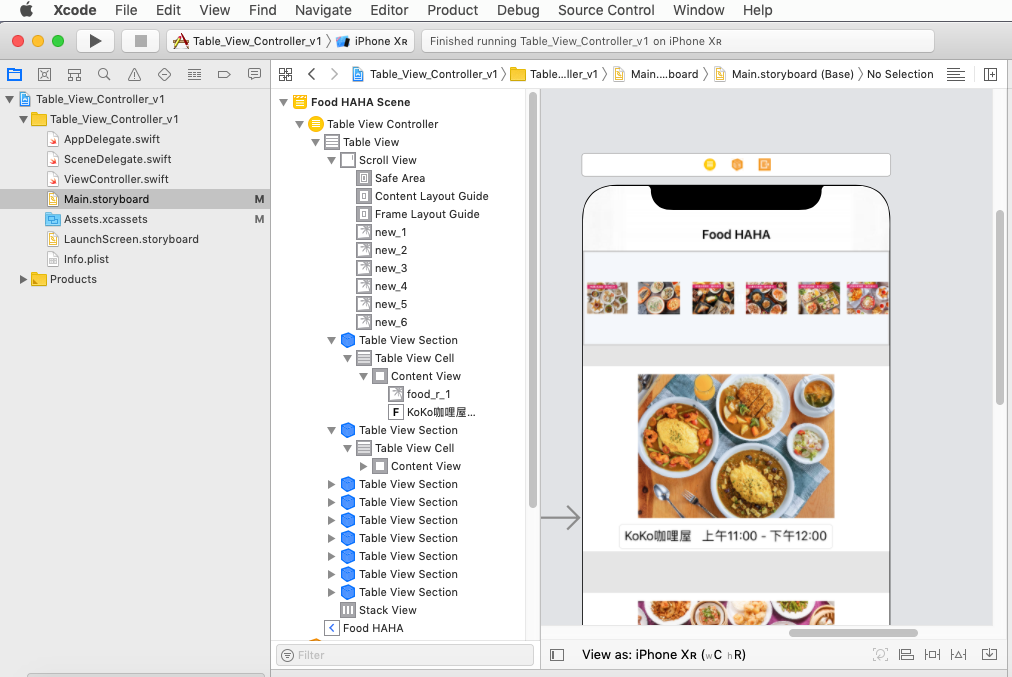
Task: Click the Main....board breadcrumb
Action: pos(656,74)
